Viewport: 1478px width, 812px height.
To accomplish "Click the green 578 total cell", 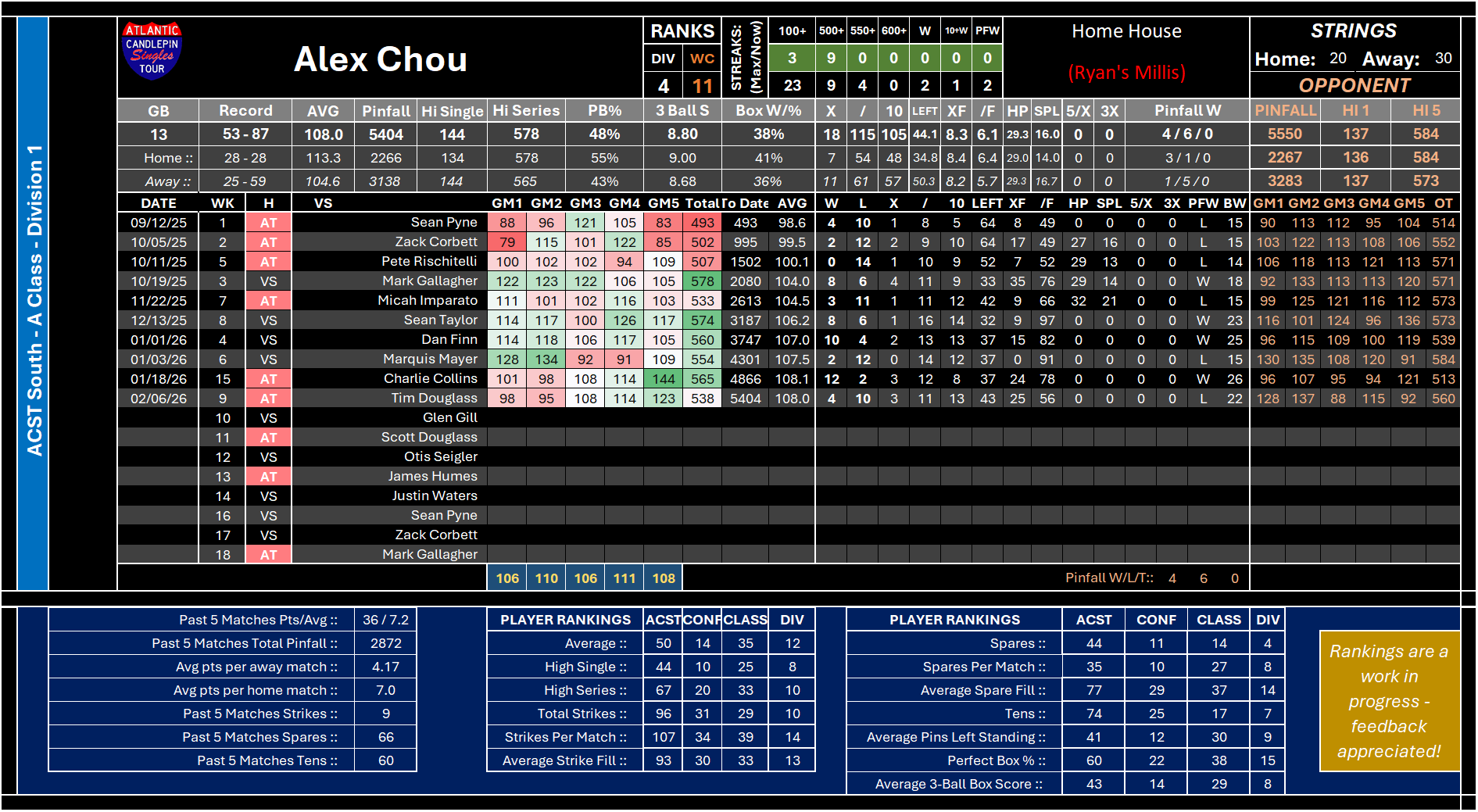I will [x=702, y=281].
